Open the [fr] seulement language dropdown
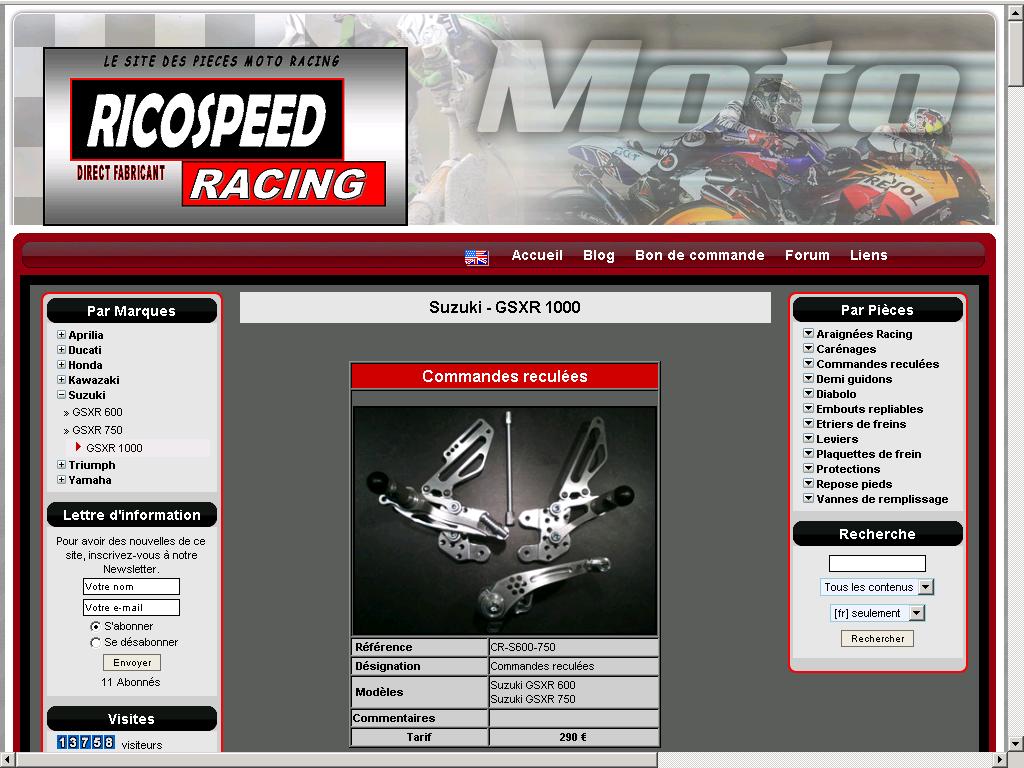The height and width of the screenshot is (768, 1024). click(916, 613)
